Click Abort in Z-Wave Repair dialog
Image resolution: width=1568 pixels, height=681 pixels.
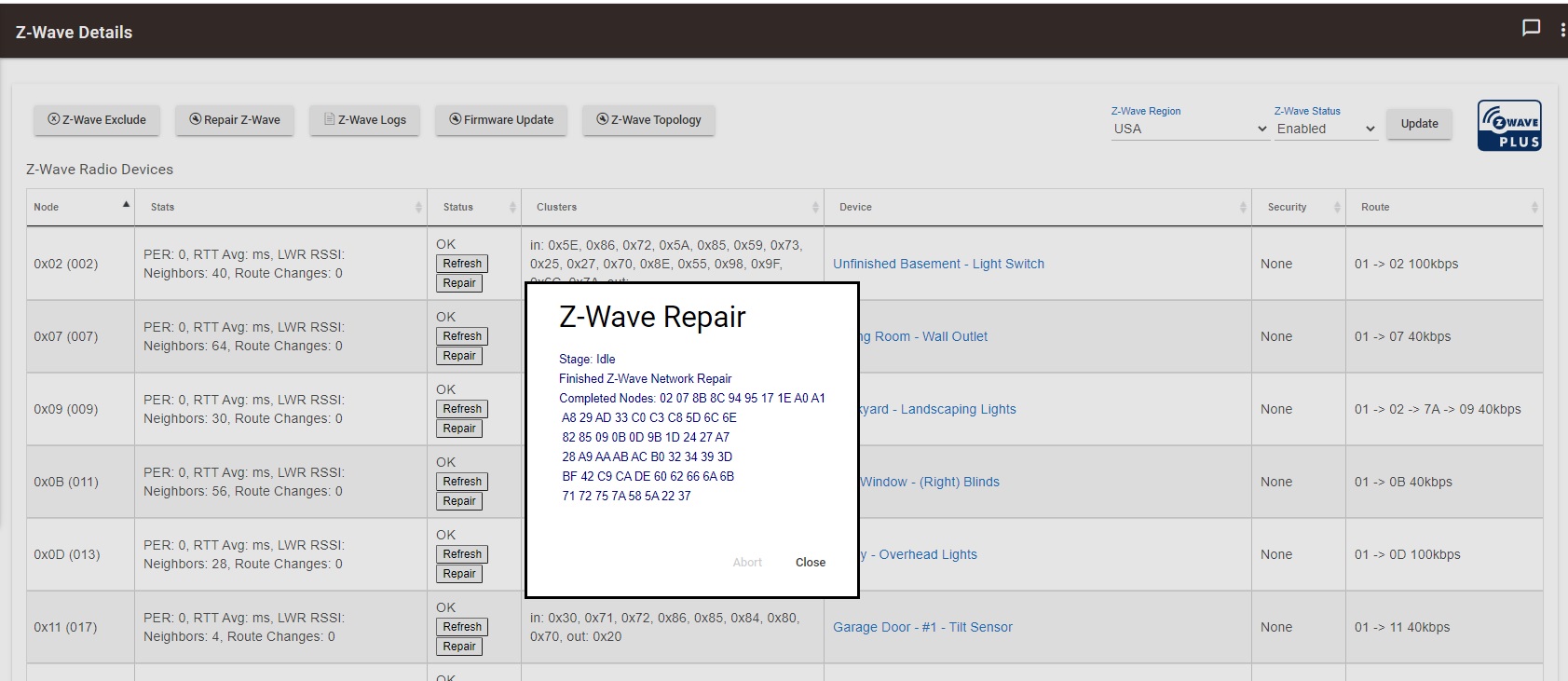pyautogui.click(x=747, y=563)
